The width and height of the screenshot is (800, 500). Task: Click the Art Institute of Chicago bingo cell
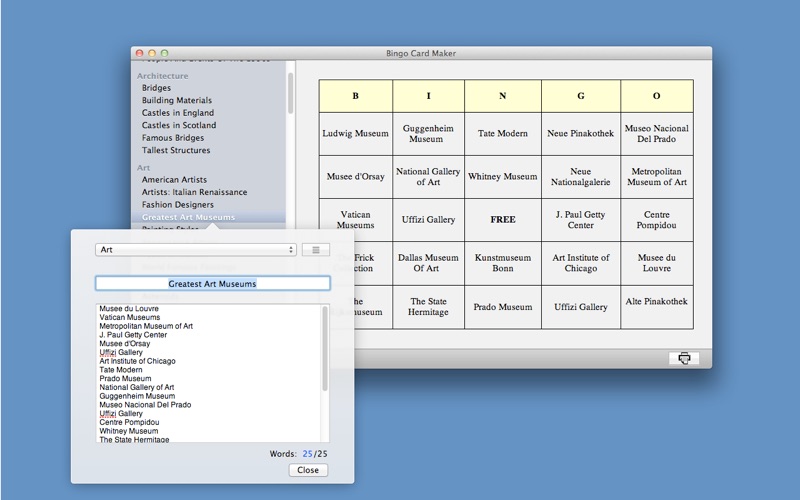coord(581,263)
